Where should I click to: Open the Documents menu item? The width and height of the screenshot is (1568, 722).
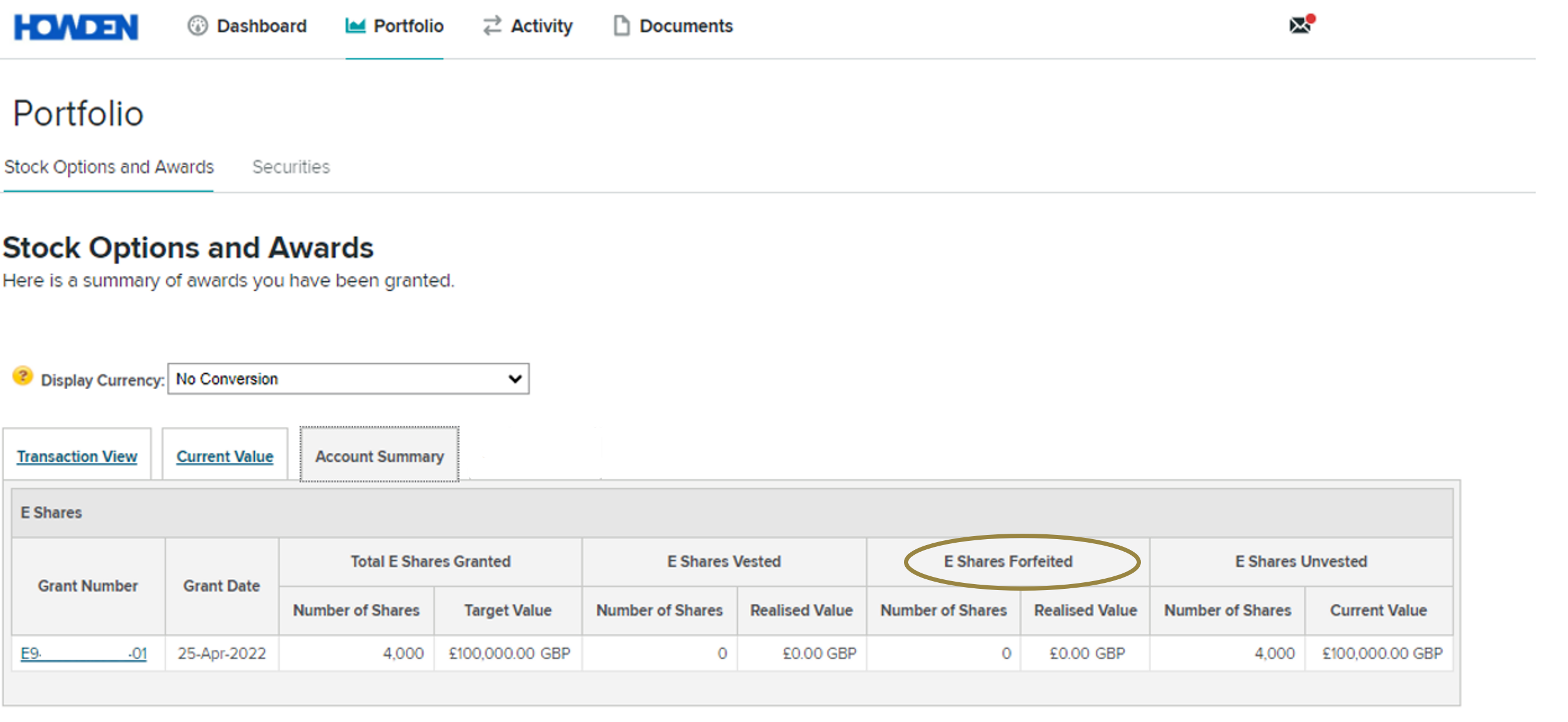[686, 26]
